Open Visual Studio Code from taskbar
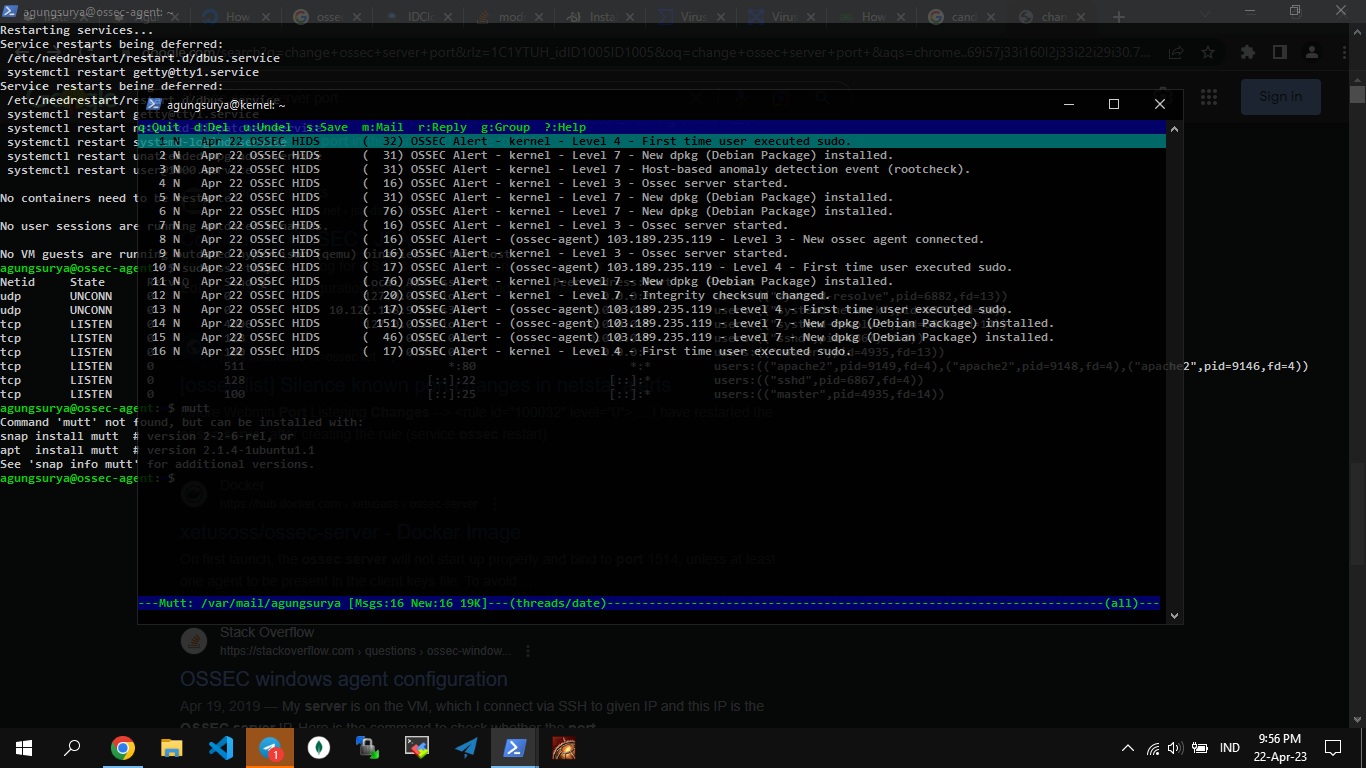The width and height of the screenshot is (1366, 768). tap(221, 747)
